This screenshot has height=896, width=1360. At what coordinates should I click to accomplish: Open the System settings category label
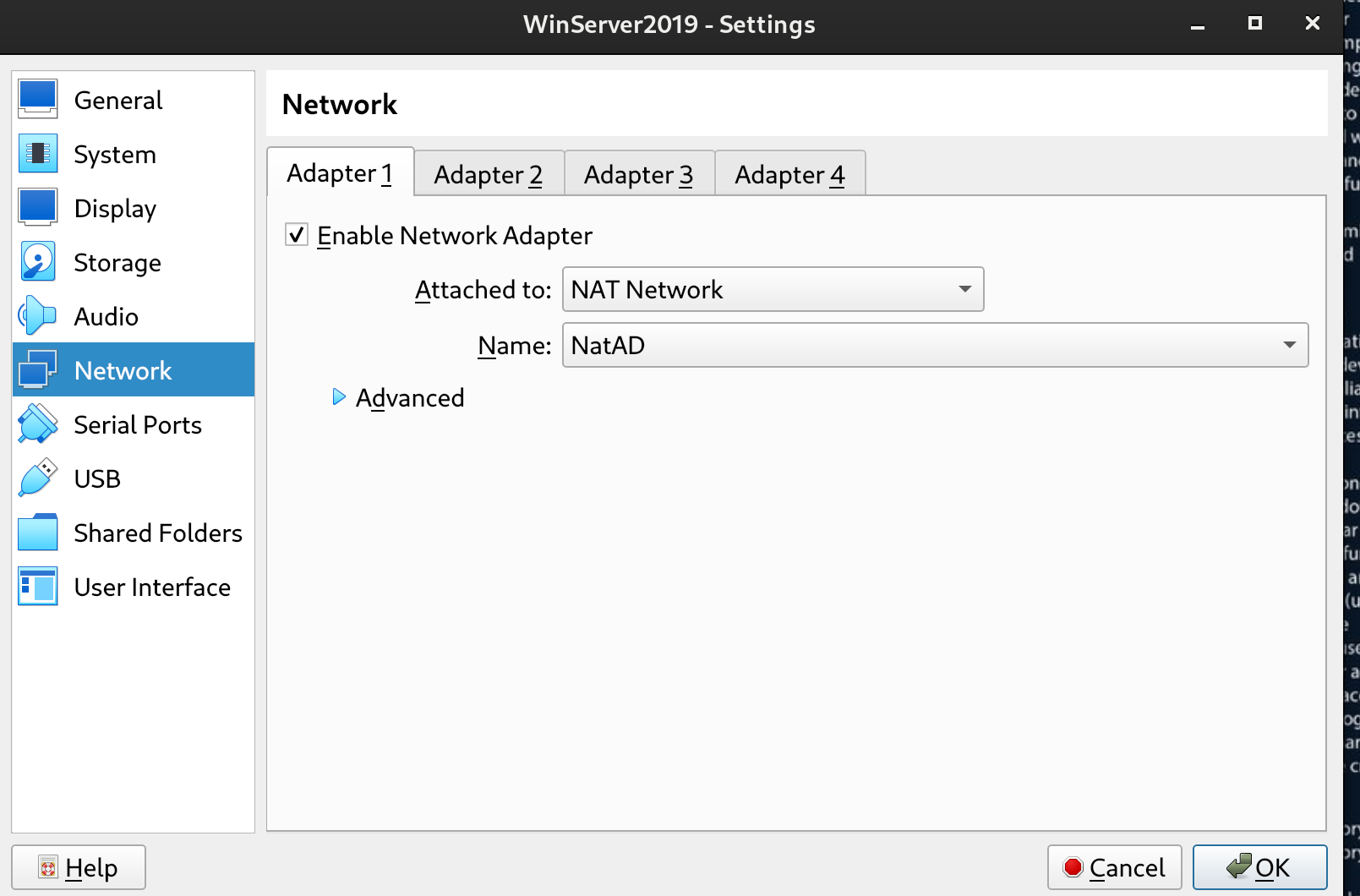click(x=115, y=155)
